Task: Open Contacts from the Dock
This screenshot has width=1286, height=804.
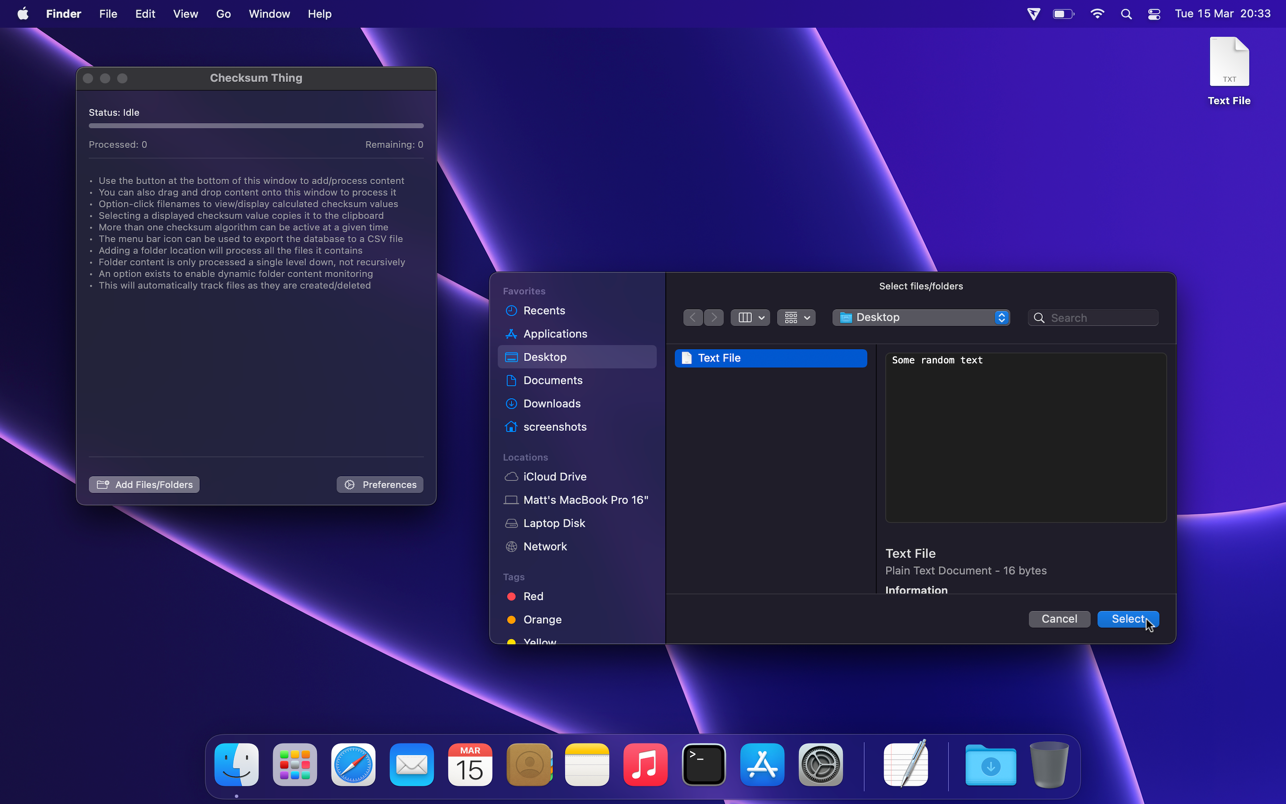Action: [529, 765]
